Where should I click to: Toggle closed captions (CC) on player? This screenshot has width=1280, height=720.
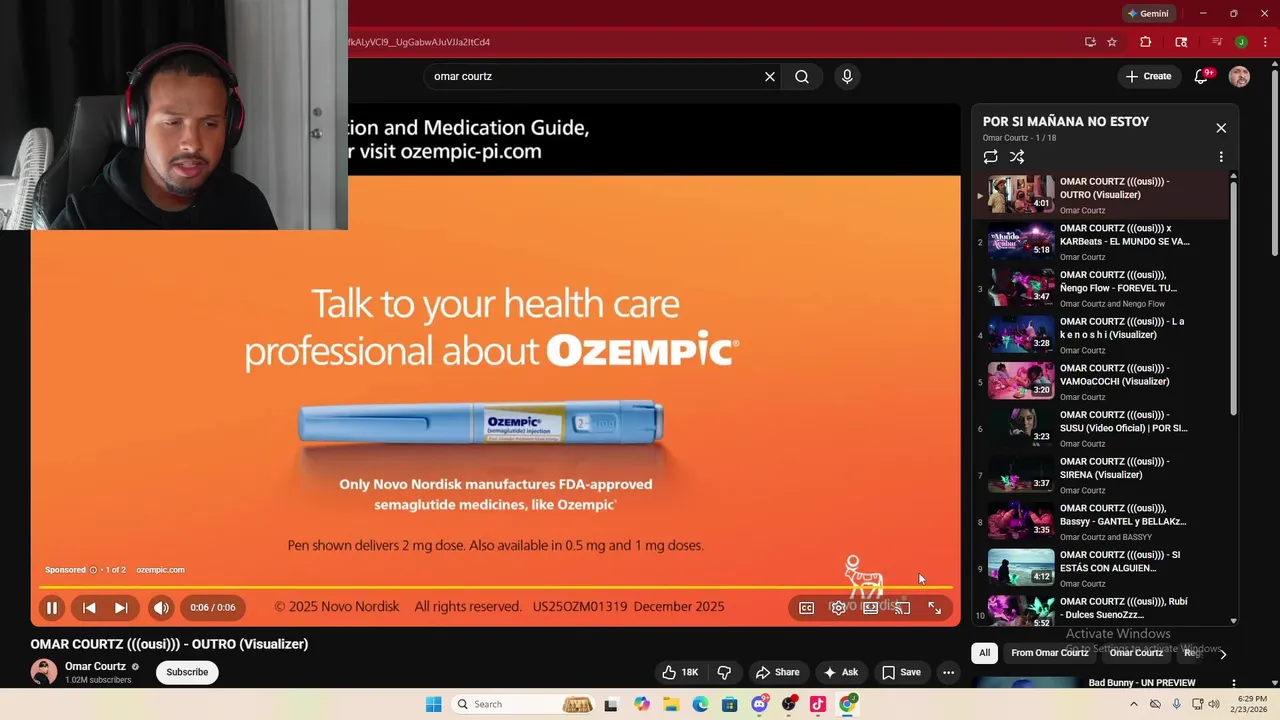806,607
